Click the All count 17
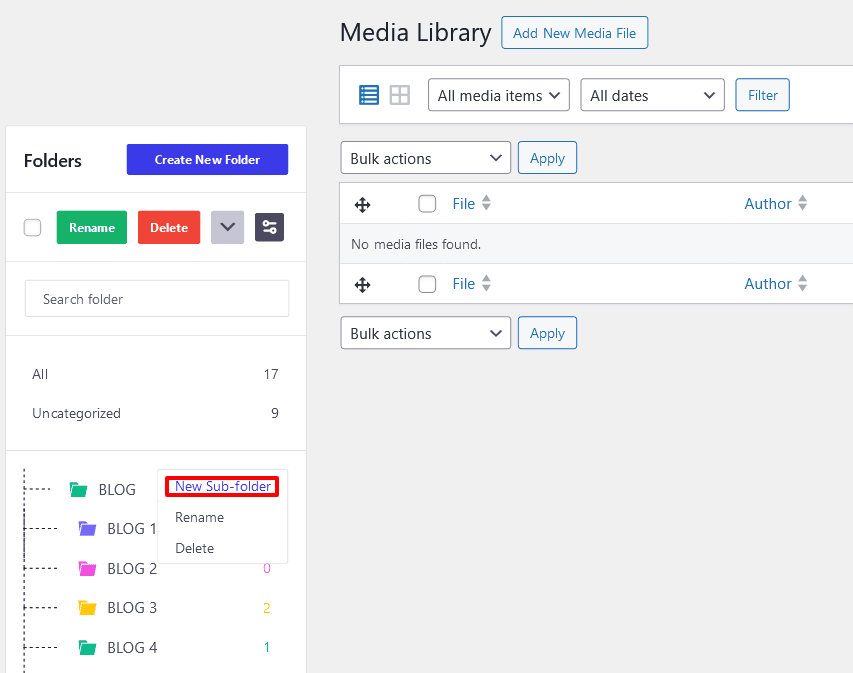This screenshot has width=853, height=673. pos(271,374)
